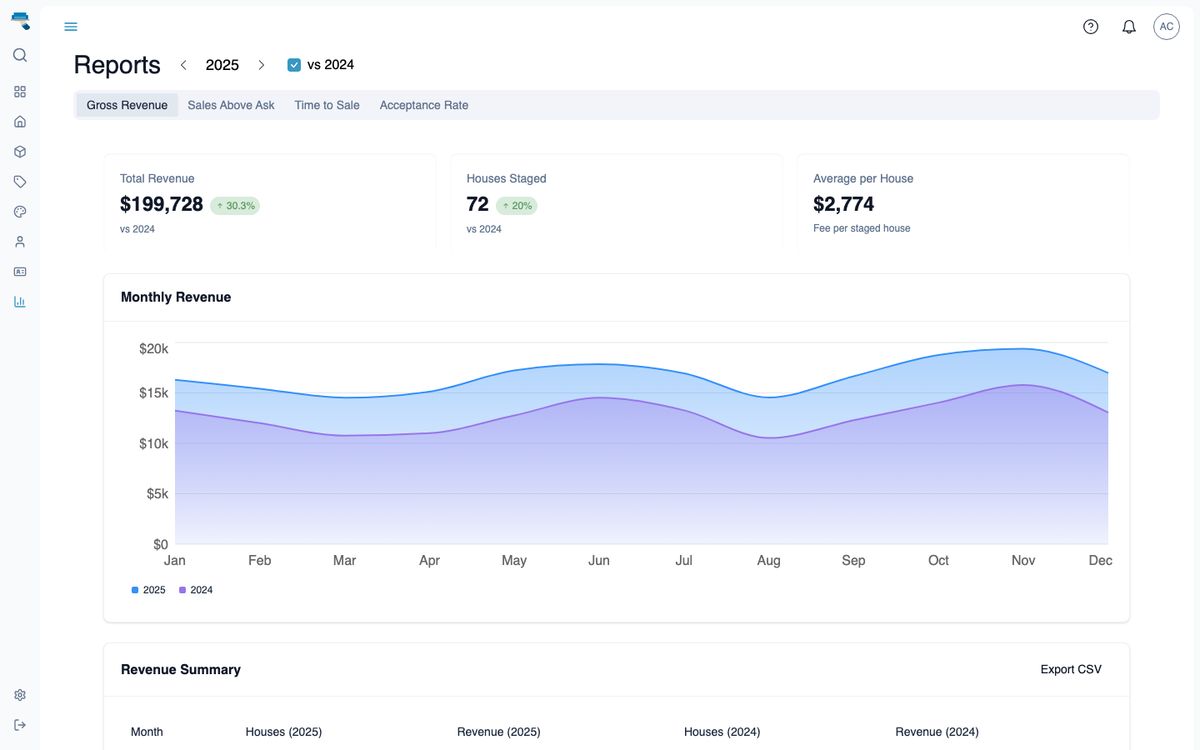
Task: Click the 72 houses staged value
Action: (x=478, y=204)
